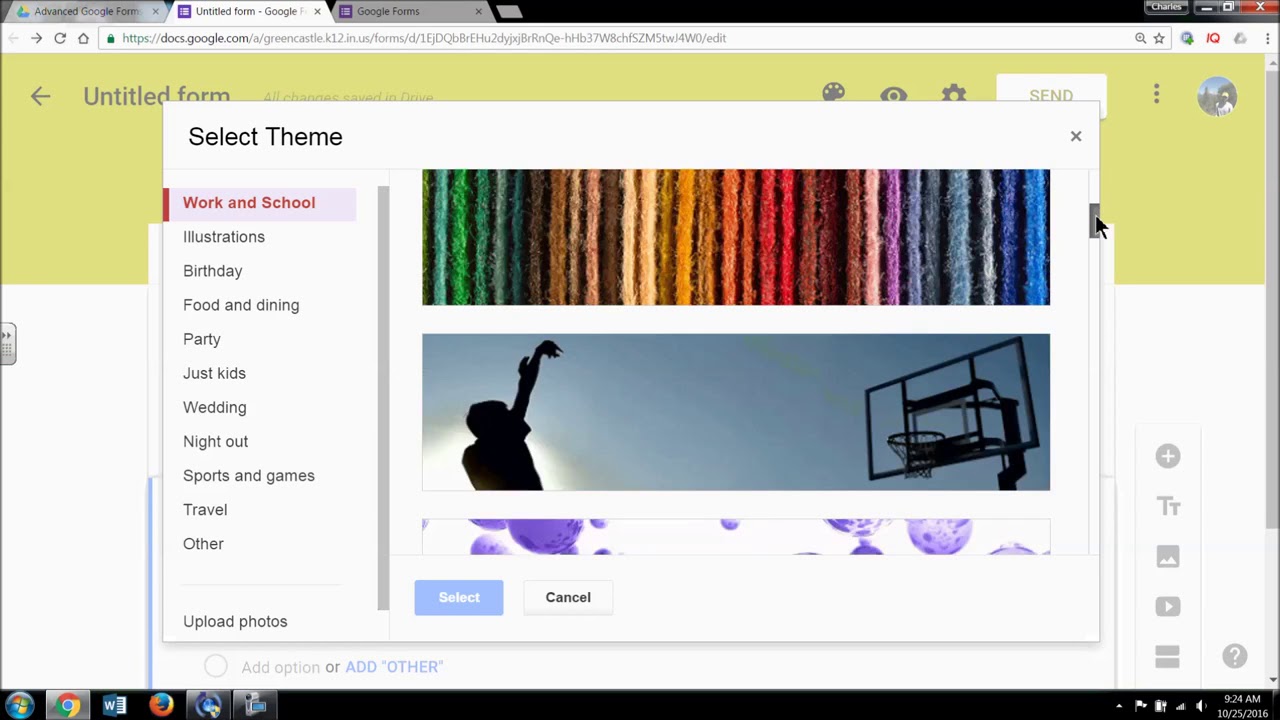Open Firefox from the taskbar
This screenshot has width=1280, height=720.
(161, 705)
